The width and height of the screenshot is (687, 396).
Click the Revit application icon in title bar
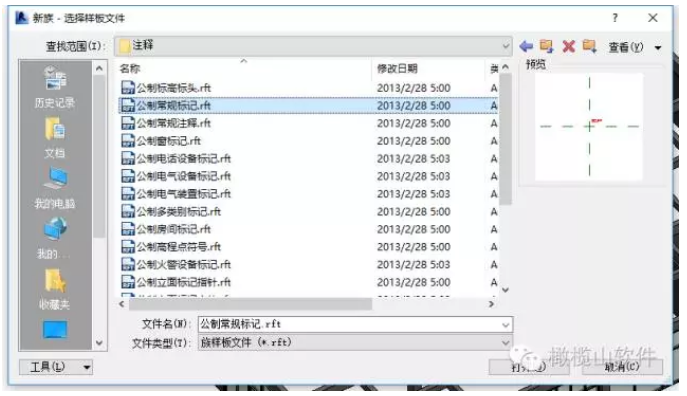[22, 18]
